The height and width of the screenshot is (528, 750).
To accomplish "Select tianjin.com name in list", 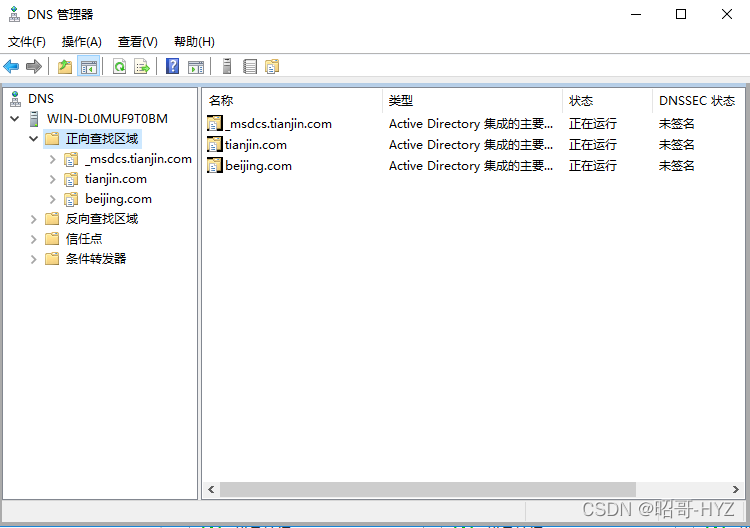I will [256, 144].
